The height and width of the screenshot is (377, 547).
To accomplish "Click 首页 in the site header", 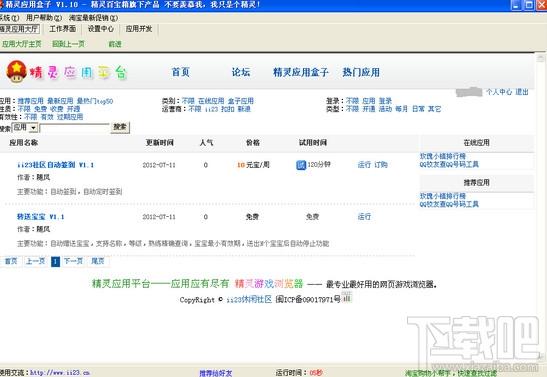I will coord(180,72).
